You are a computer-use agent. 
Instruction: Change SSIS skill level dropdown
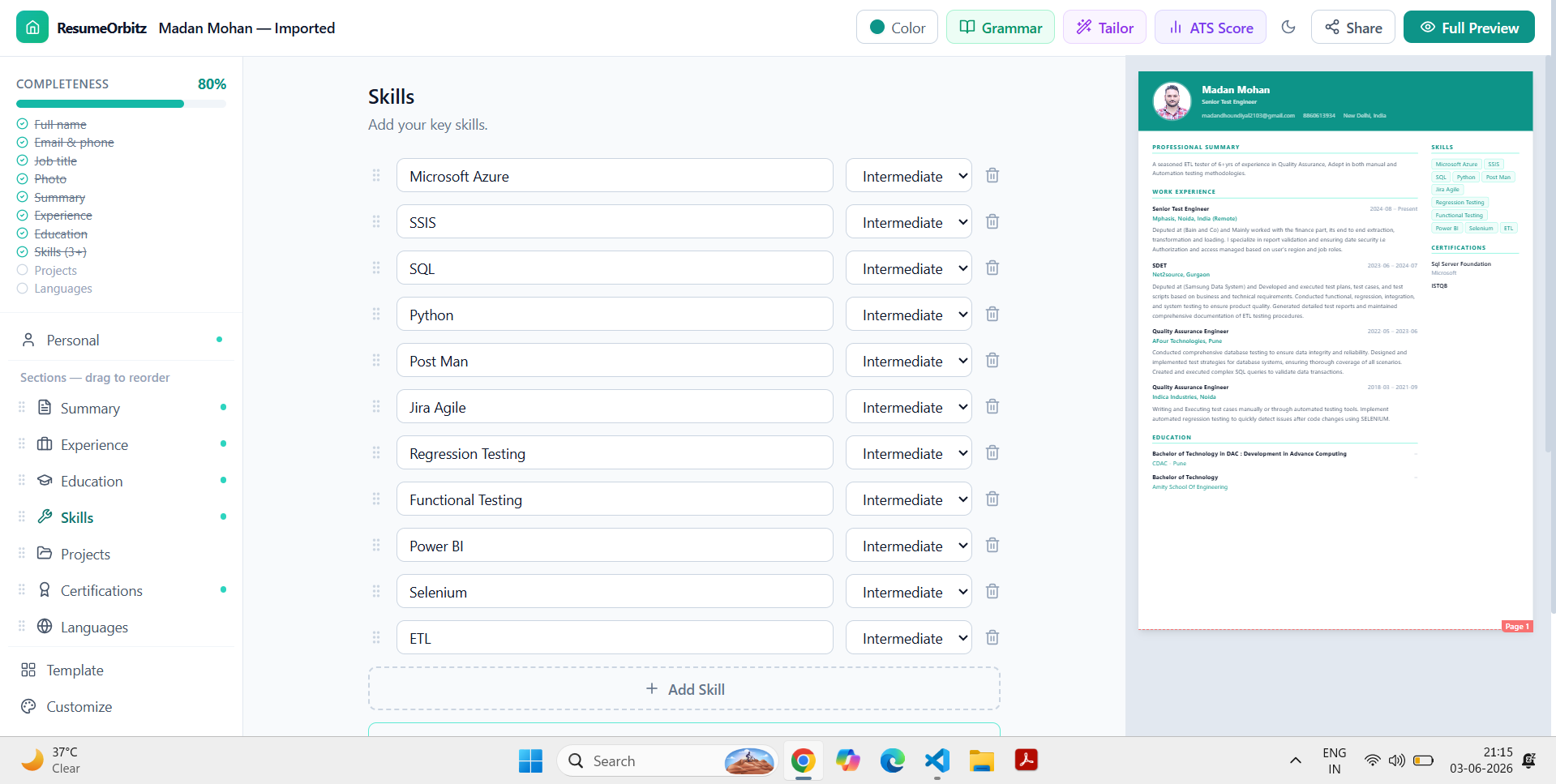pyautogui.click(x=908, y=221)
